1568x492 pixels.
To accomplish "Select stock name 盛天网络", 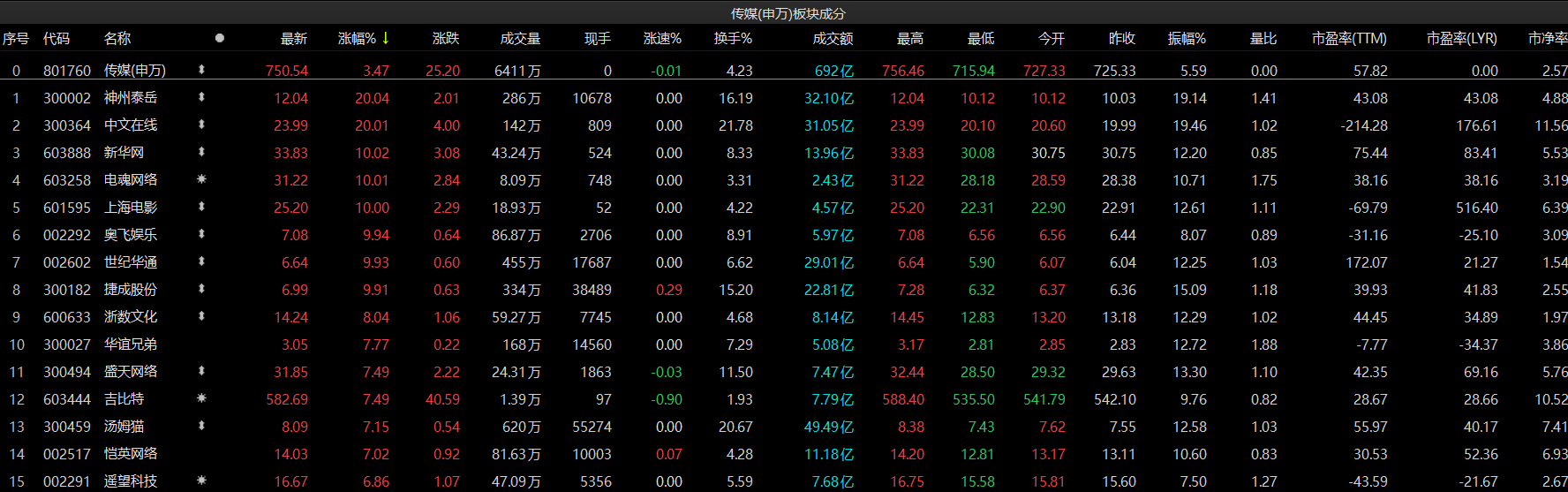I will (x=131, y=372).
